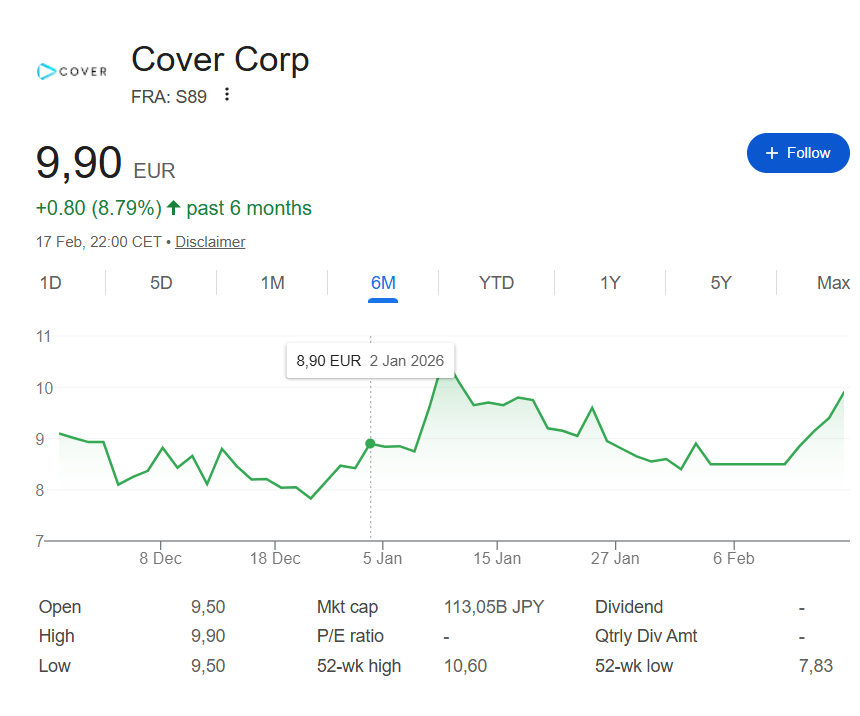Click the y-axis label 10
The height and width of the screenshot is (716, 860).
(x=44, y=388)
